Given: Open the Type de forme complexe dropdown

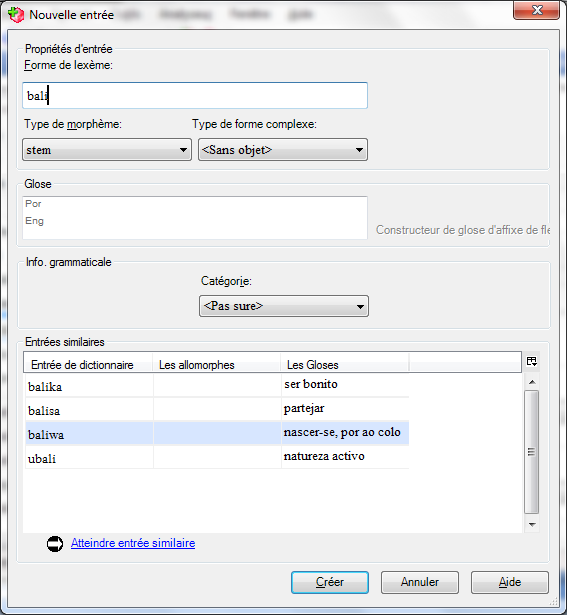Looking at the screenshot, I should (x=283, y=149).
